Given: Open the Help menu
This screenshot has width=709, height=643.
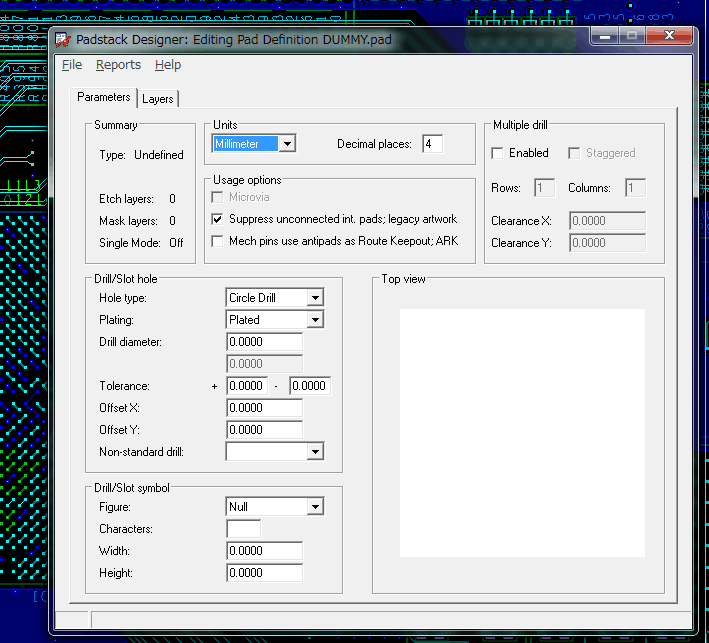Looking at the screenshot, I should click(168, 65).
